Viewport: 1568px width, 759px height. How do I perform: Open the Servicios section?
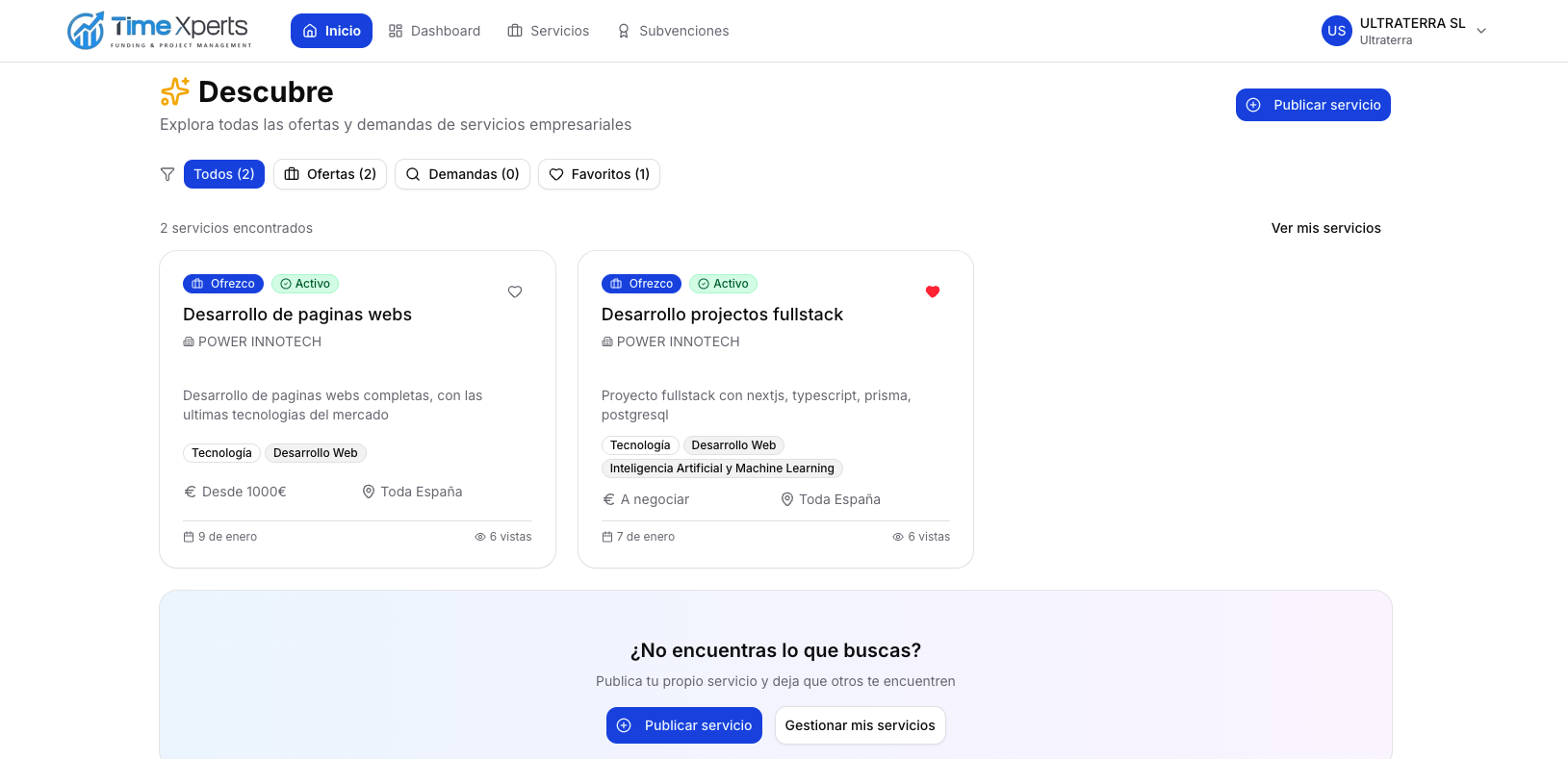(548, 31)
